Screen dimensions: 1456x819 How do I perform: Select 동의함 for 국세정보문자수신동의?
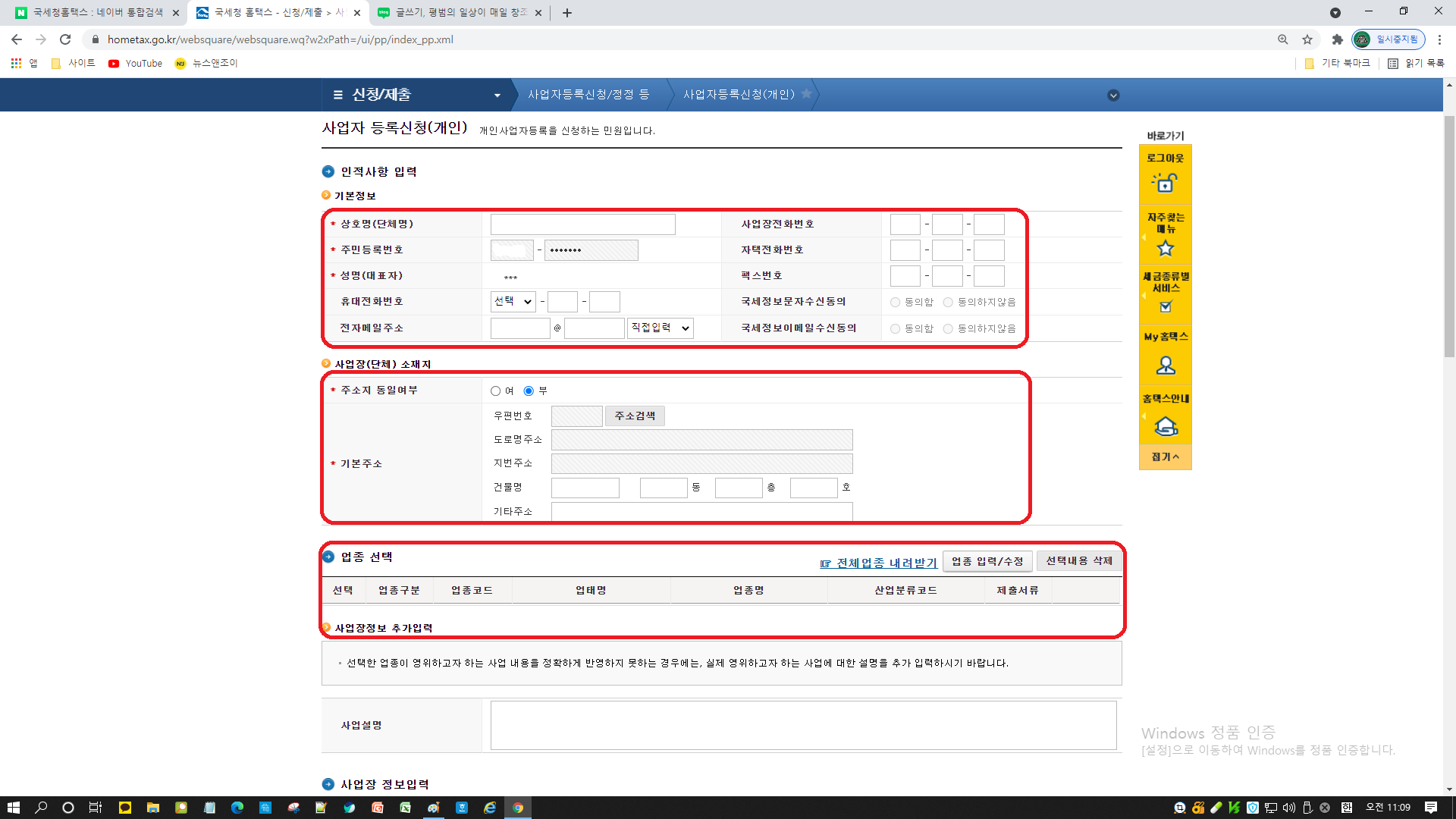pos(896,303)
